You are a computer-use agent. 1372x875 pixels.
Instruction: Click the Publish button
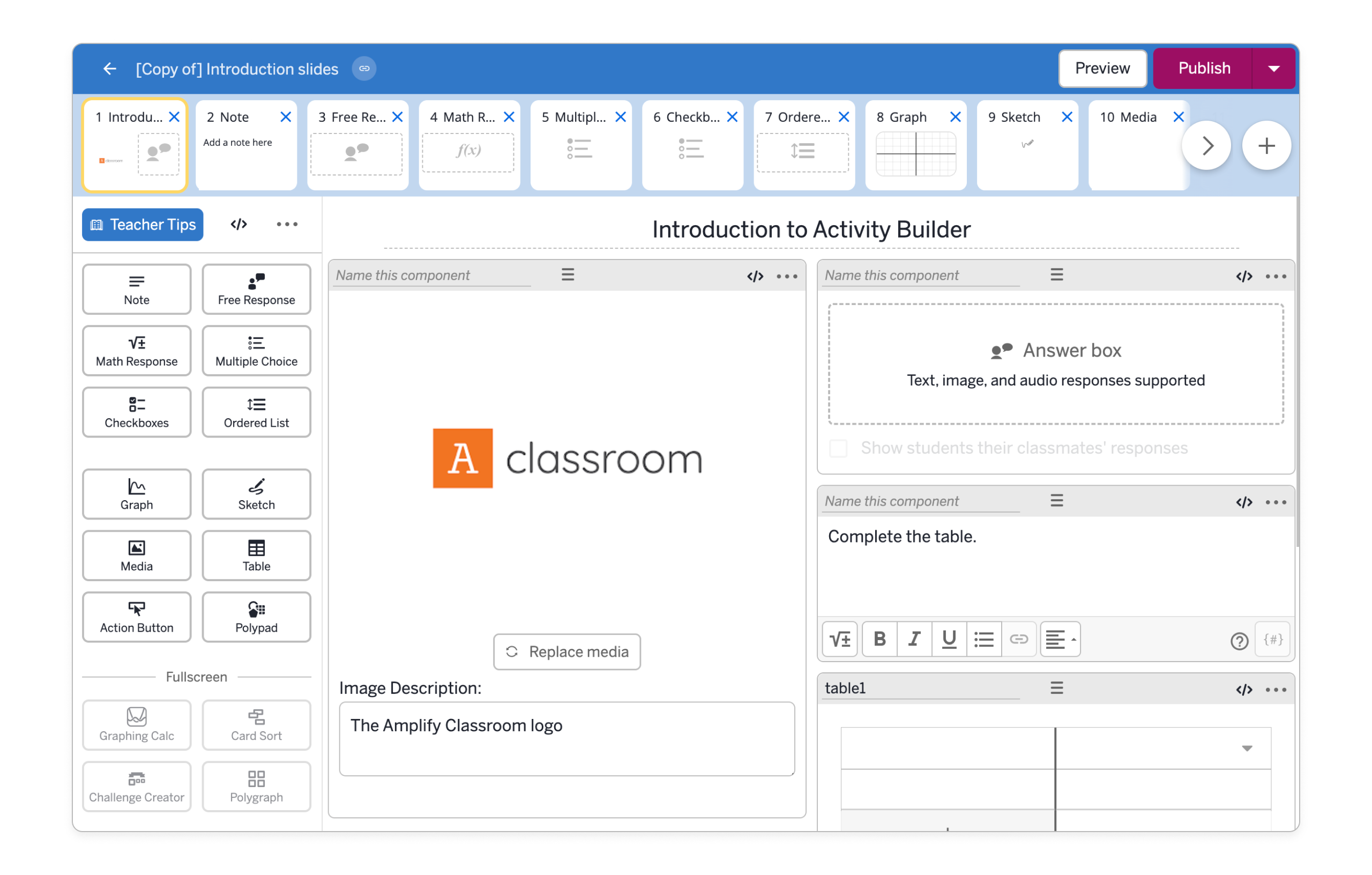[x=1204, y=69]
